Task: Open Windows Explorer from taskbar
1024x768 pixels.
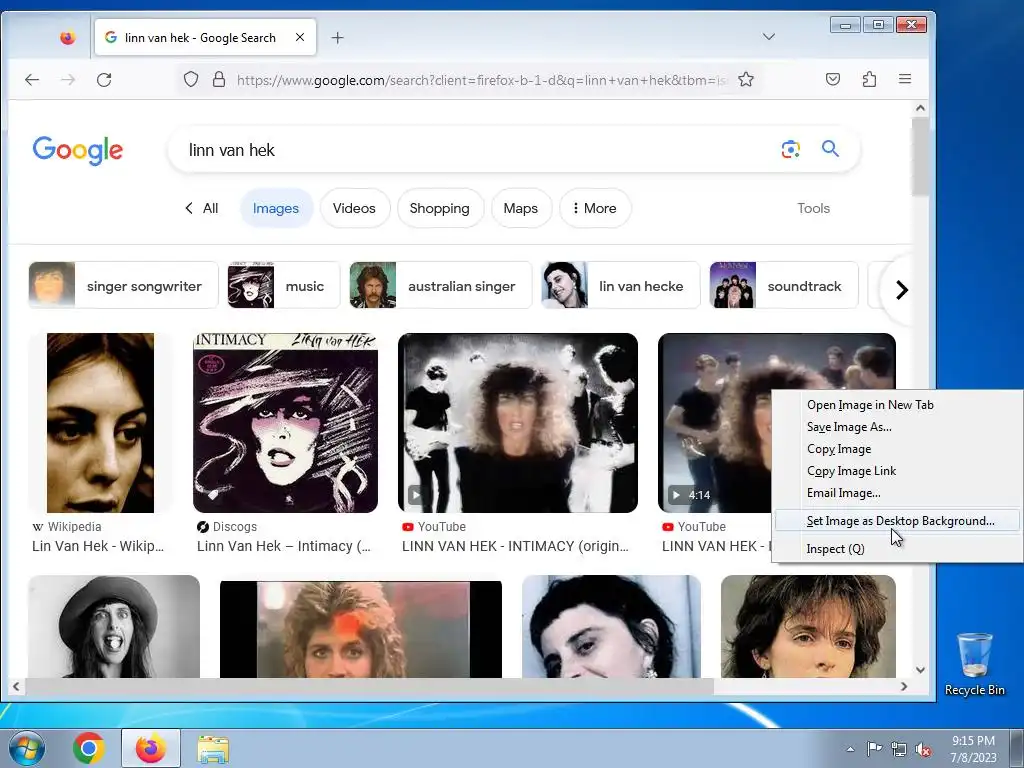Action: coord(213,749)
